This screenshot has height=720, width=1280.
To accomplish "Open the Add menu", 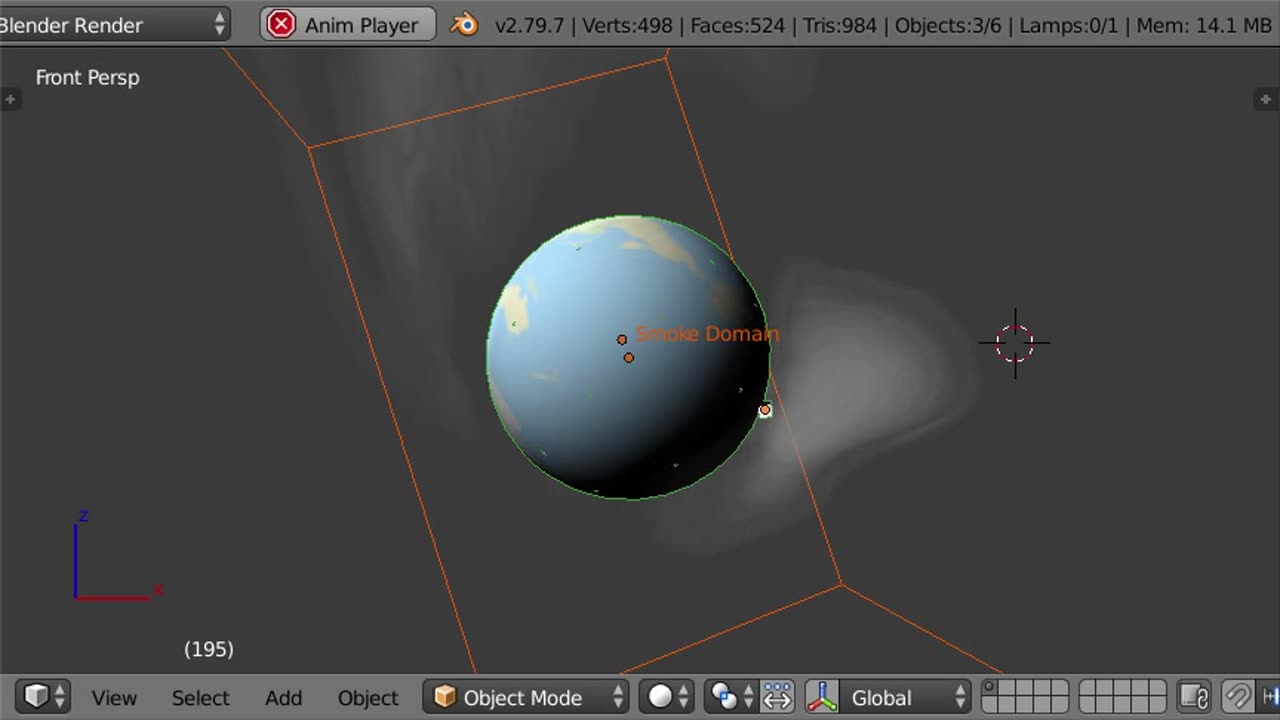I will tap(283, 697).
